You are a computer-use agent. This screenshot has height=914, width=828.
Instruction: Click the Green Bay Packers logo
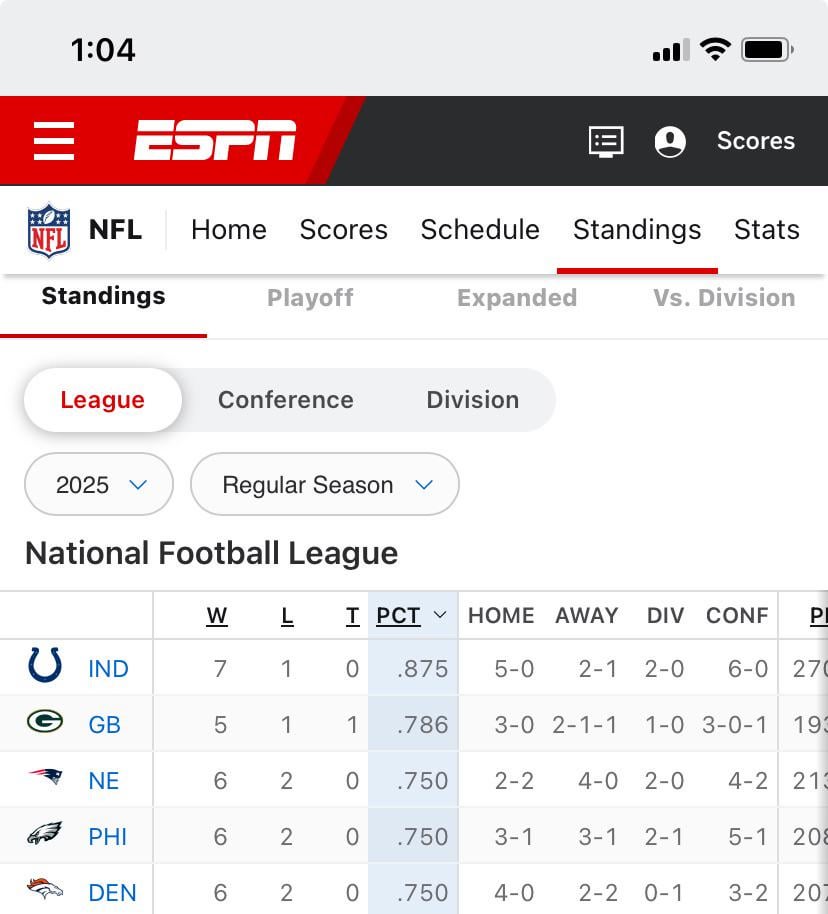coord(45,722)
